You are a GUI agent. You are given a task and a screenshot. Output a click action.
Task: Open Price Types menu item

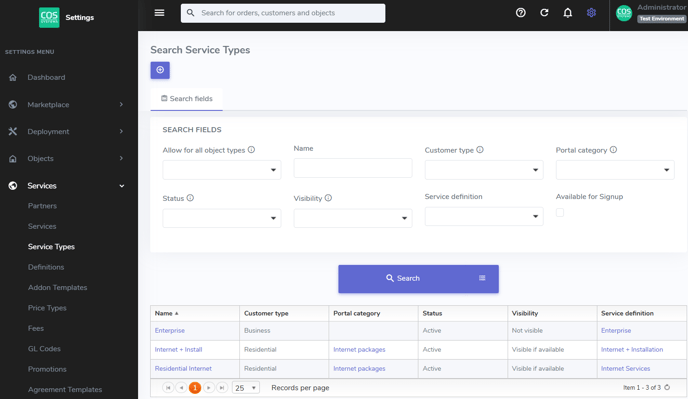click(47, 308)
